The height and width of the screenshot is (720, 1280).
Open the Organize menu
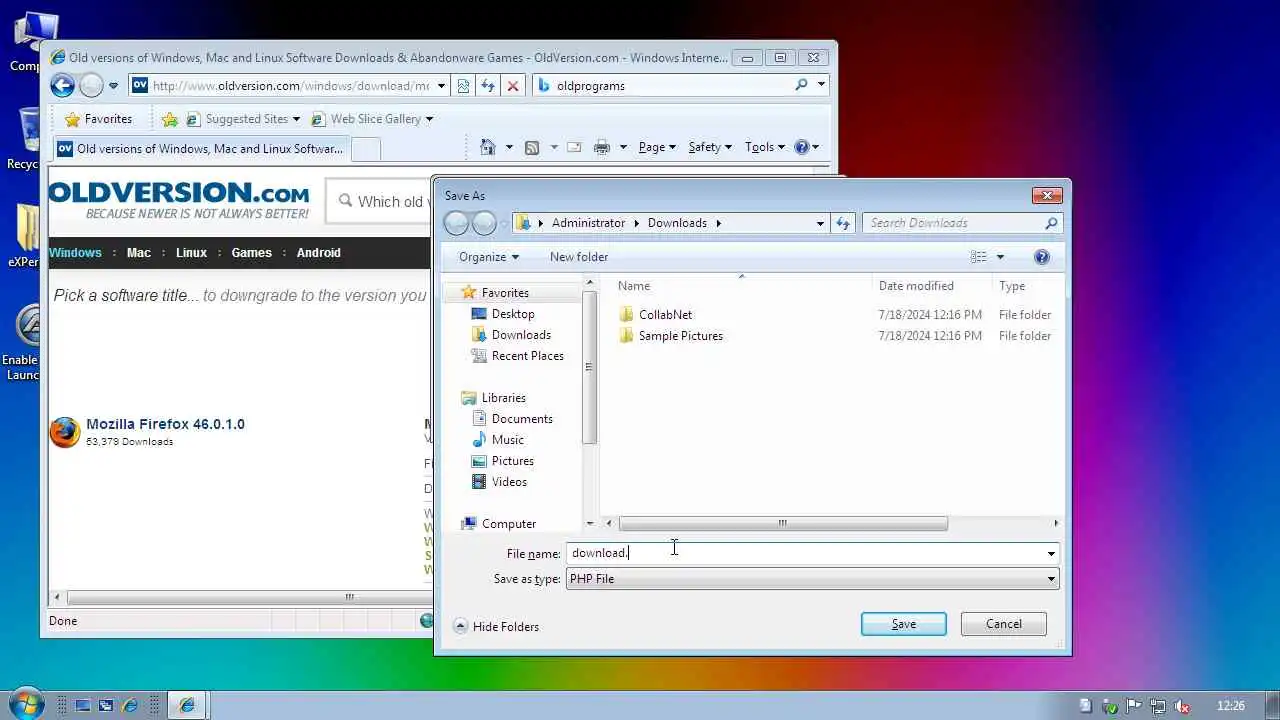point(489,257)
